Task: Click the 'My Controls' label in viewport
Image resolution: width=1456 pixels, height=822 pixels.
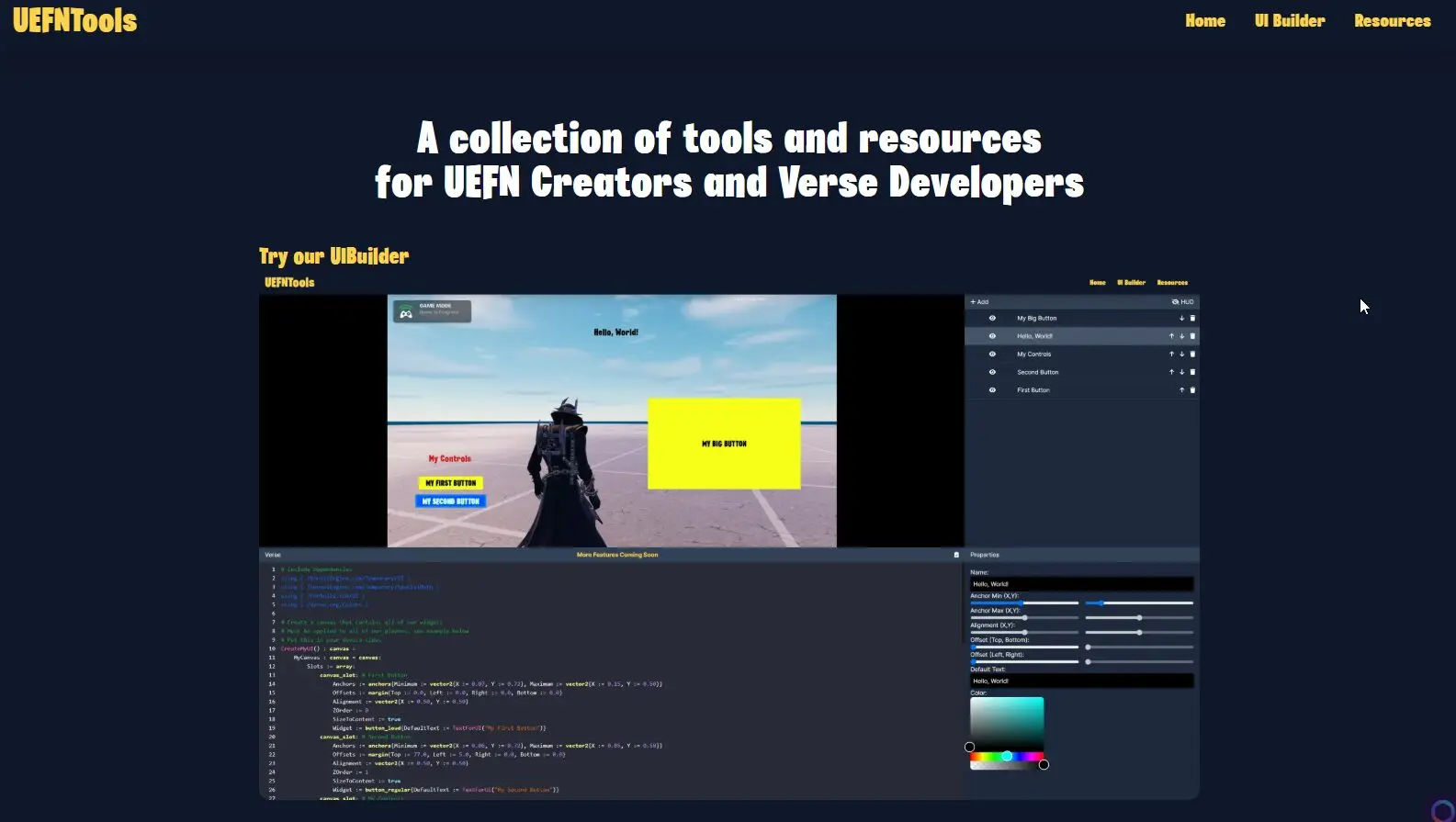Action: [449, 459]
